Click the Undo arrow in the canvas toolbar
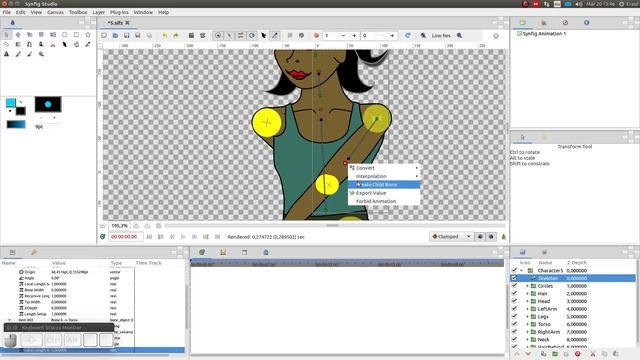640x360 pixels. tap(164, 36)
